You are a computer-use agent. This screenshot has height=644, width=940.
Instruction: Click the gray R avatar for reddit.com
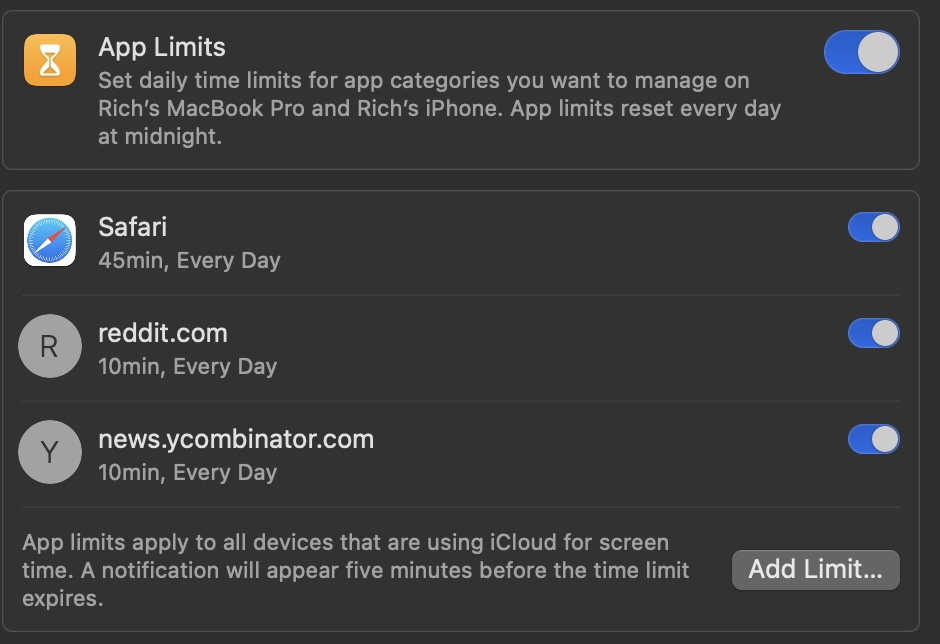(x=50, y=346)
